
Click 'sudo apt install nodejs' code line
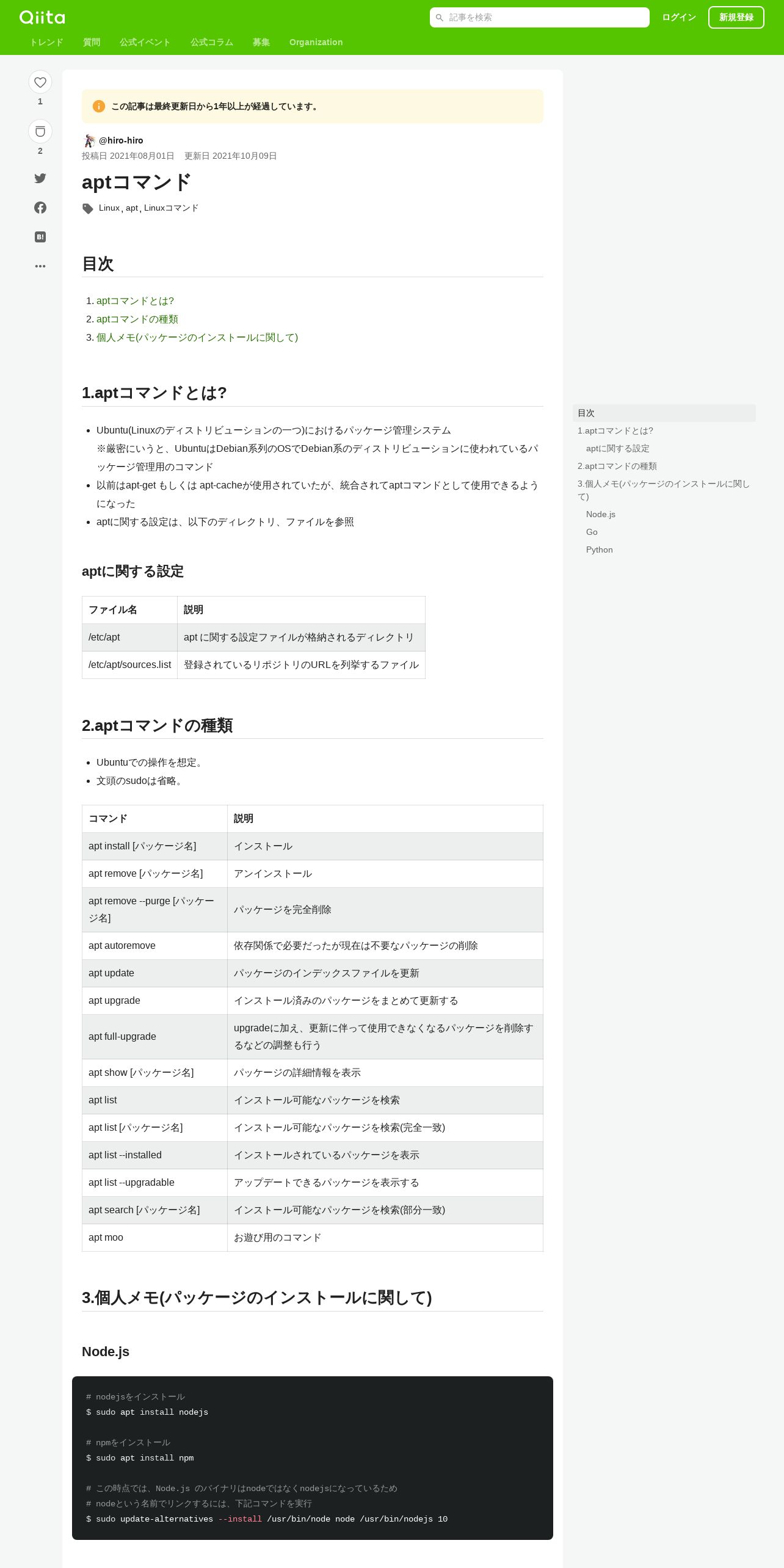(147, 1412)
